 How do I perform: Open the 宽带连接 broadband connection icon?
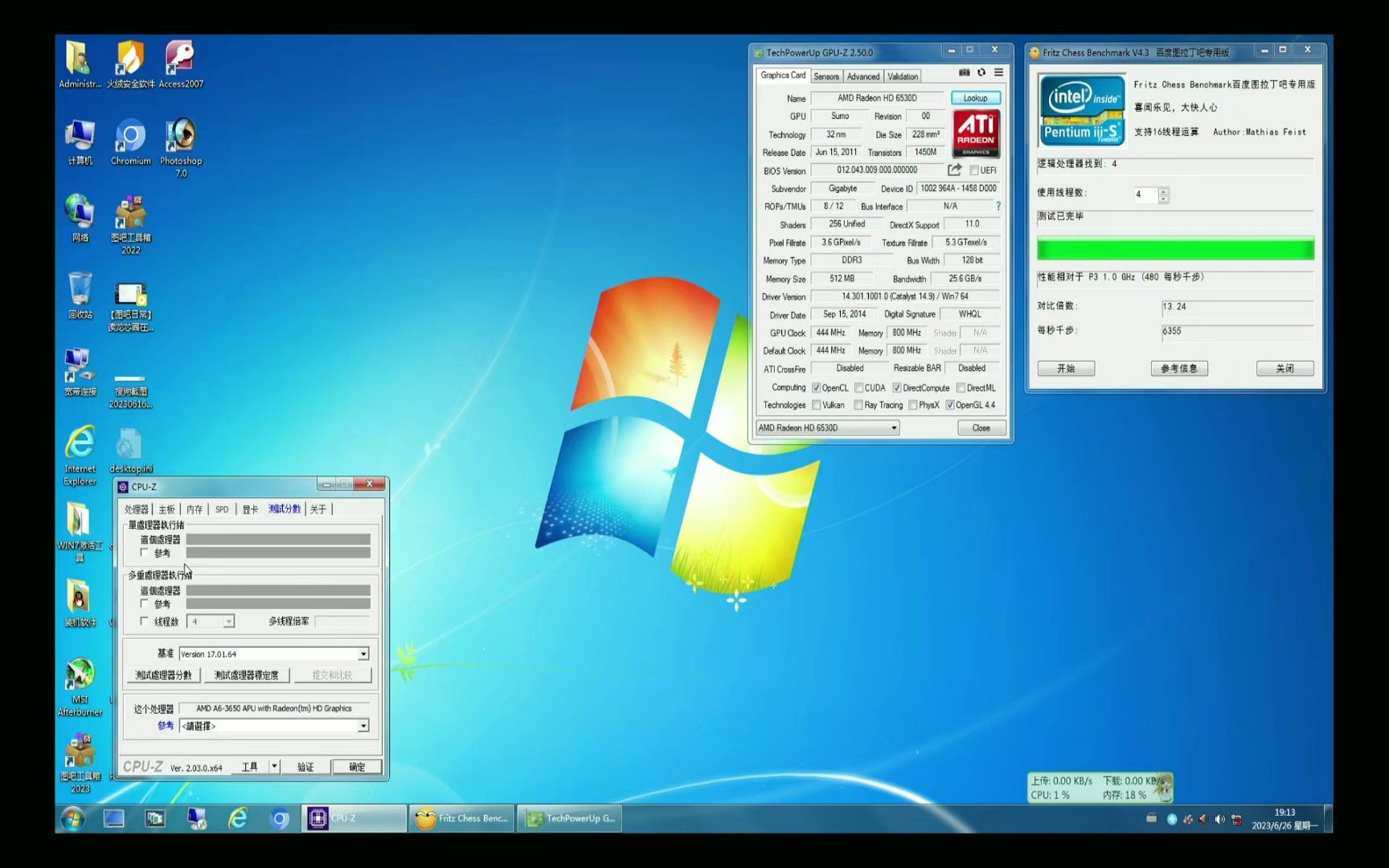[80, 372]
